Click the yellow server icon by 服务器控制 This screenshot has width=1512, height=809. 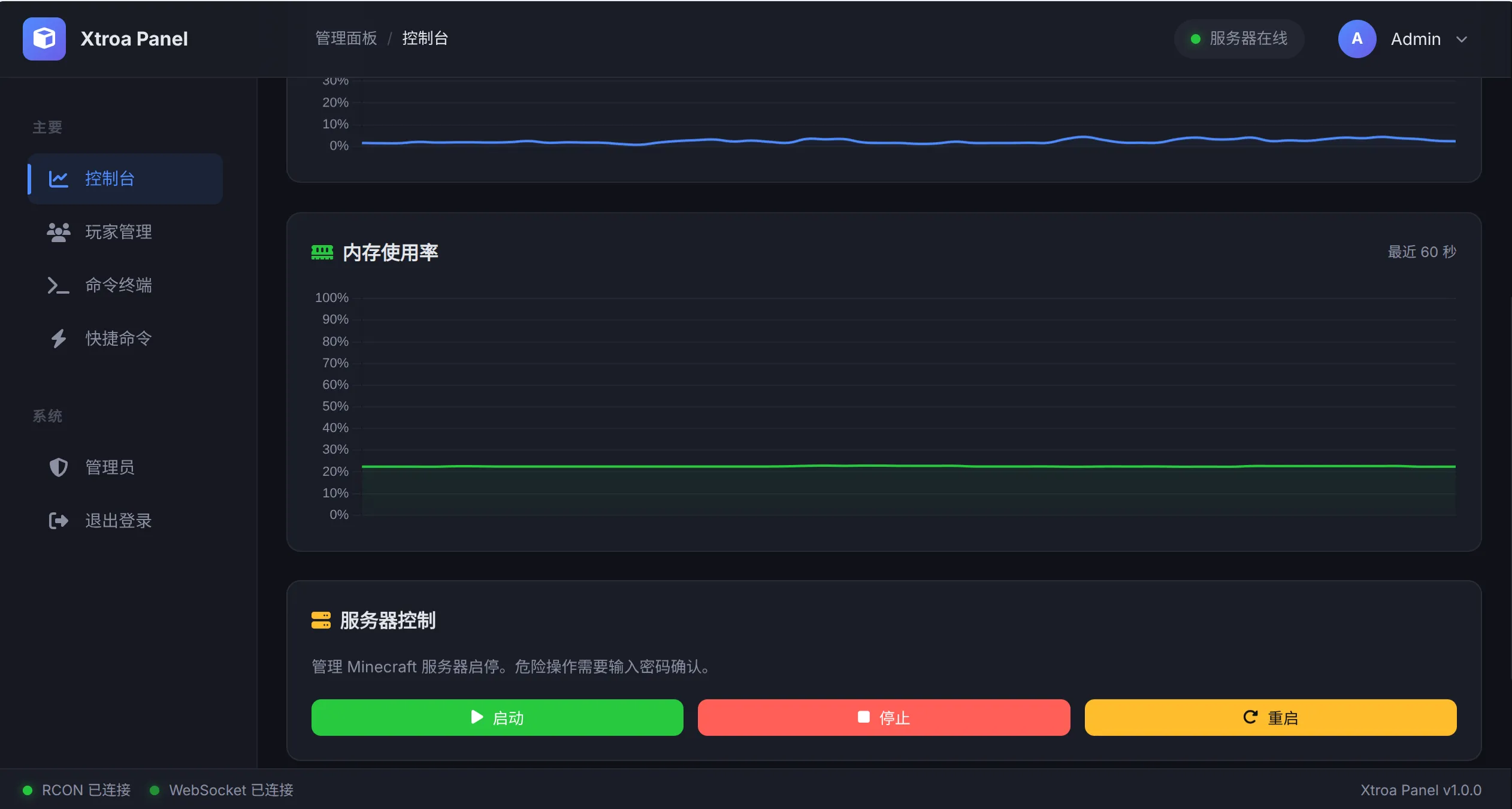point(321,620)
